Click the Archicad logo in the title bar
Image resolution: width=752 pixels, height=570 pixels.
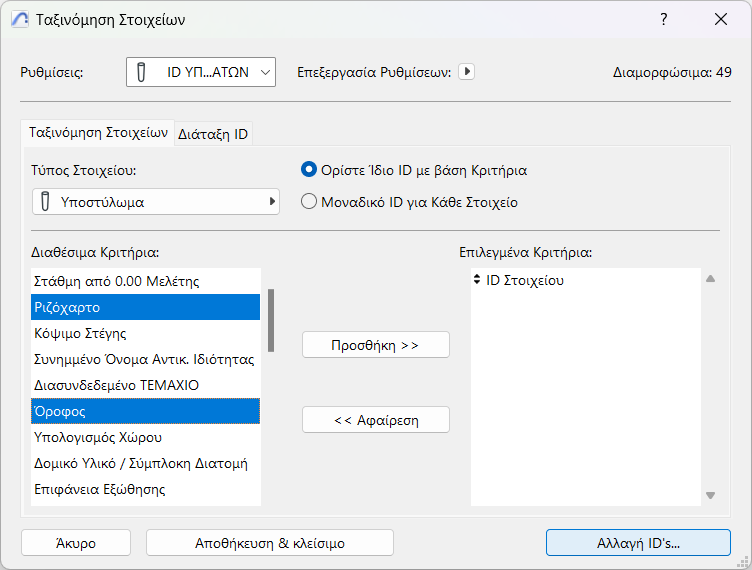pos(19,20)
